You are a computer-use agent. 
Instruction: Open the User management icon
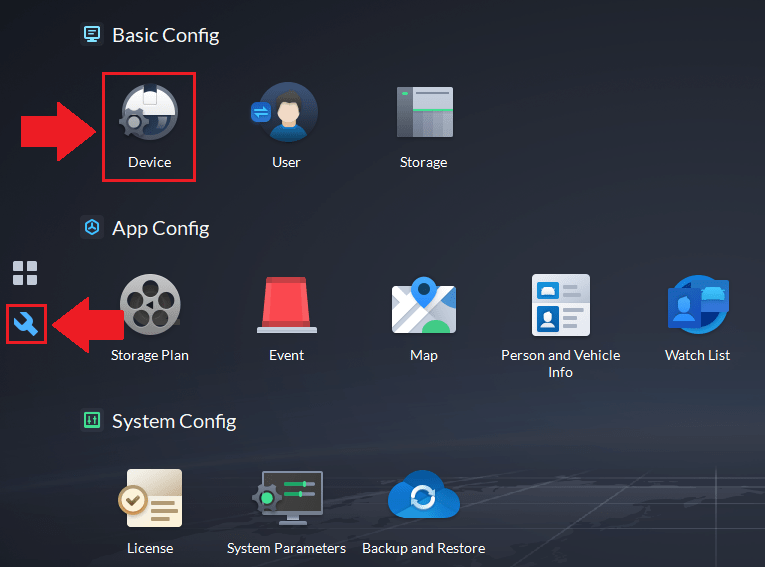286,112
